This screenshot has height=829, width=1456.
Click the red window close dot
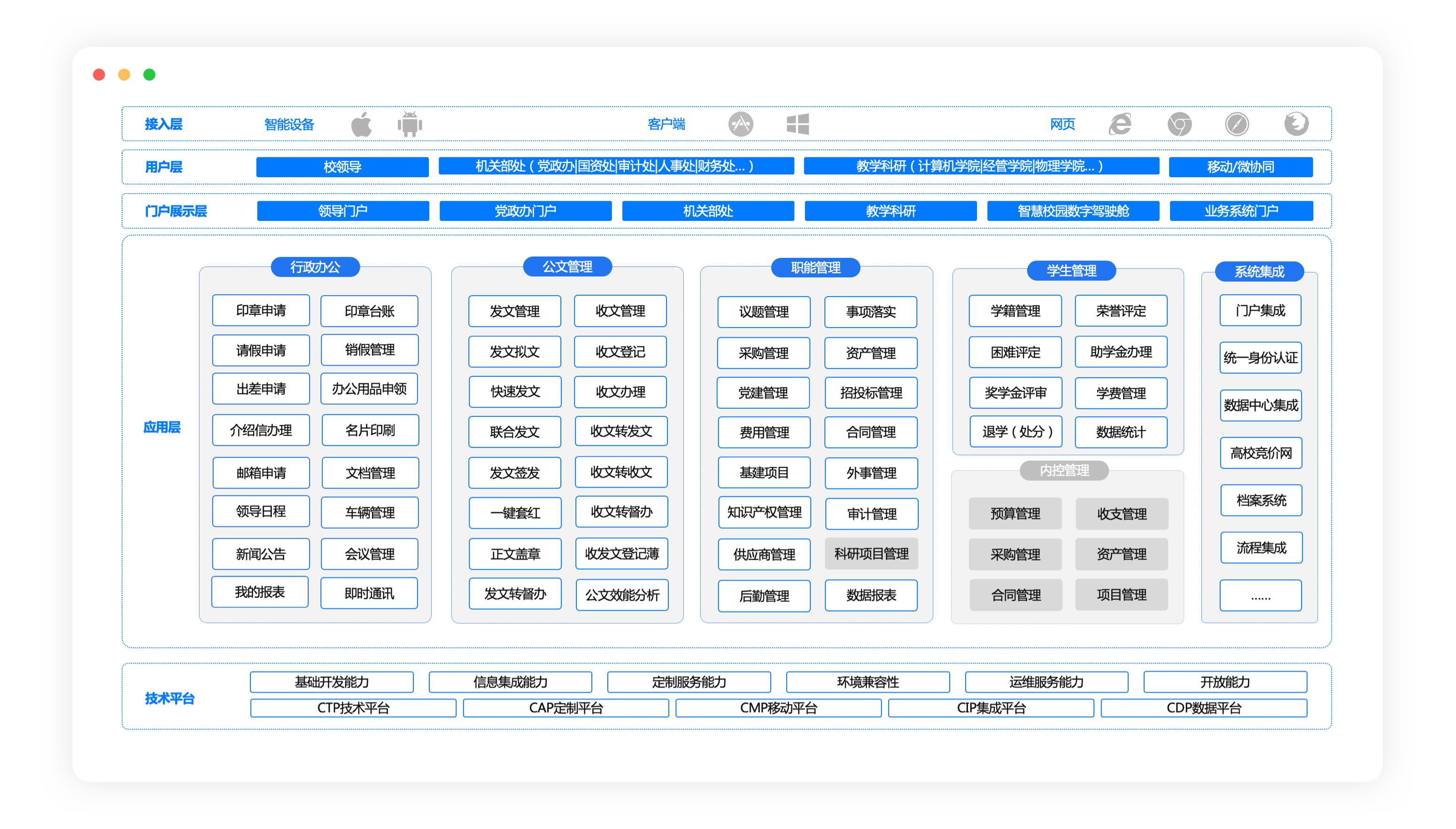pos(99,75)
